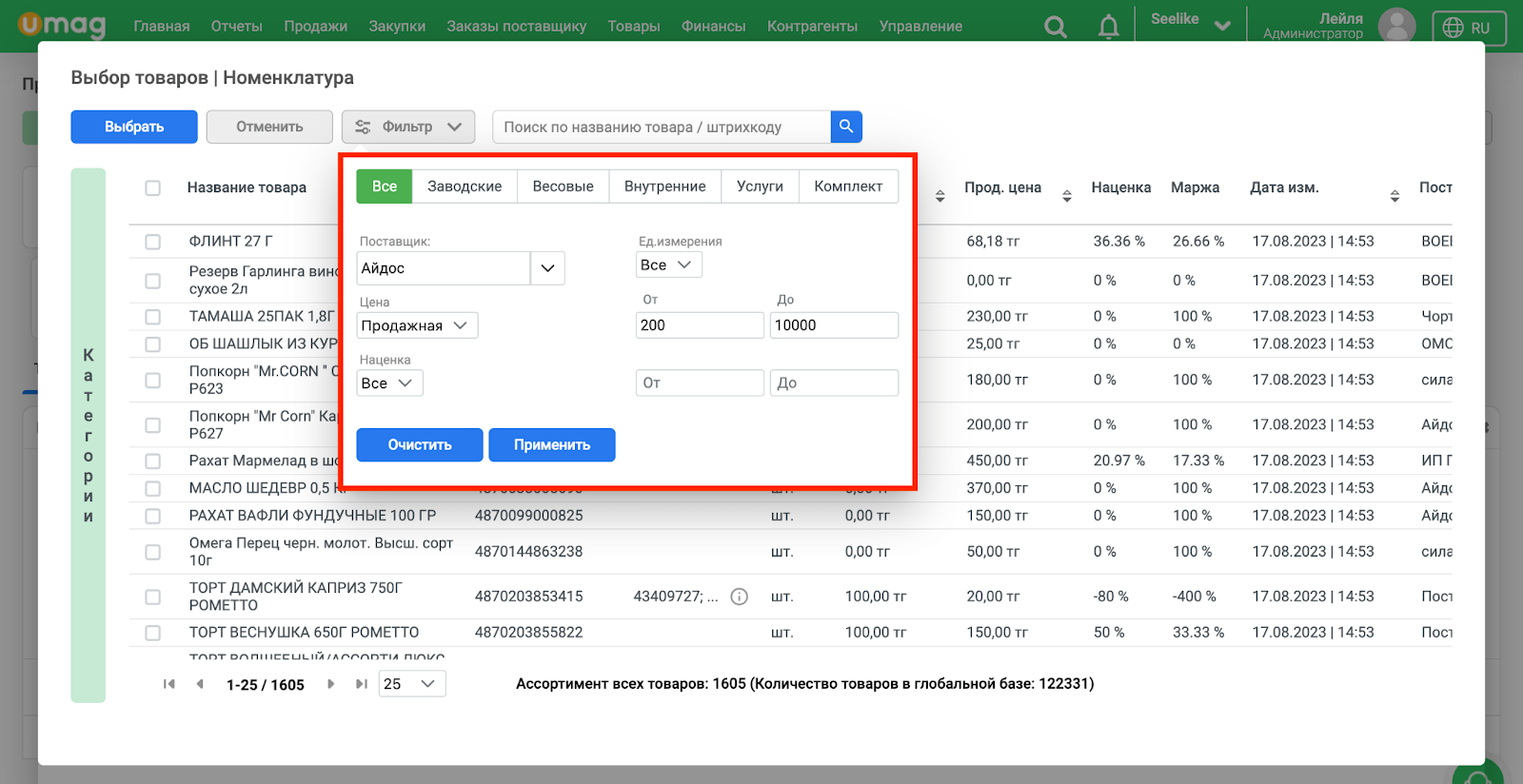This screenshot has height=784, width=1523.
Task: Select ТОРТ ВЕСНУШКА 650Г РОМЕТТО checkbox
Action: point(152,633)
